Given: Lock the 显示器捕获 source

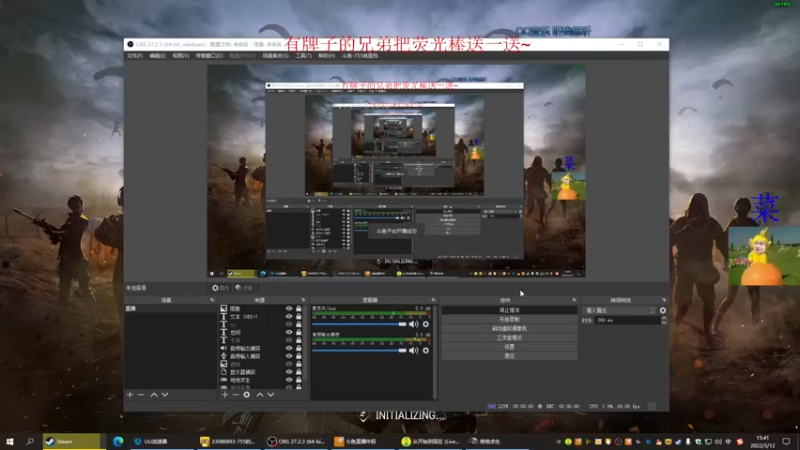Looking at the screenshot, I should pyautogui.click(x=299, y=372).
